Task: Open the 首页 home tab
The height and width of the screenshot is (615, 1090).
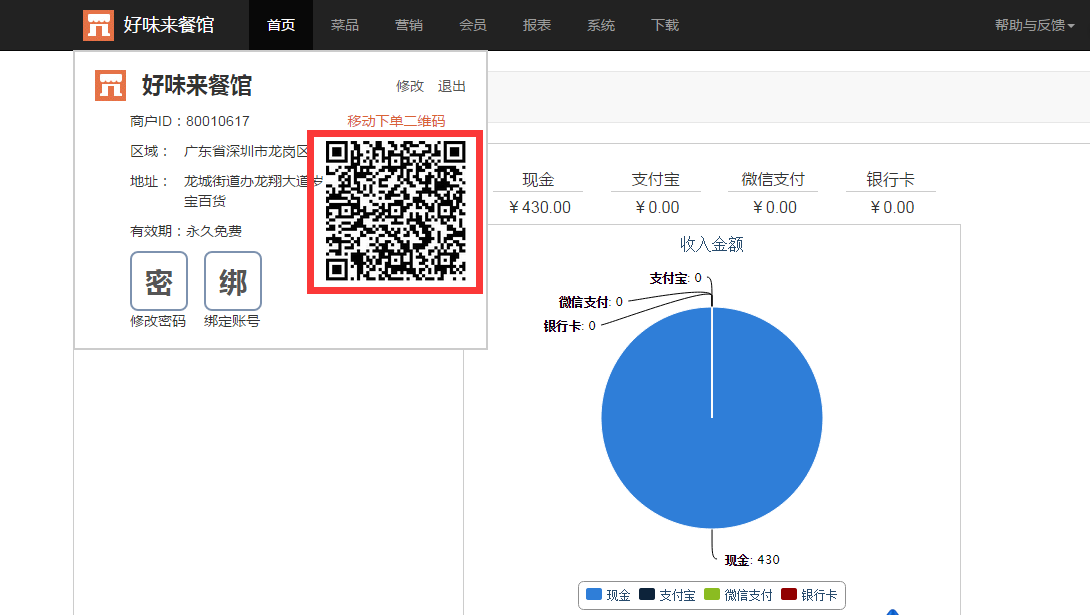Action: pos(281,25)
